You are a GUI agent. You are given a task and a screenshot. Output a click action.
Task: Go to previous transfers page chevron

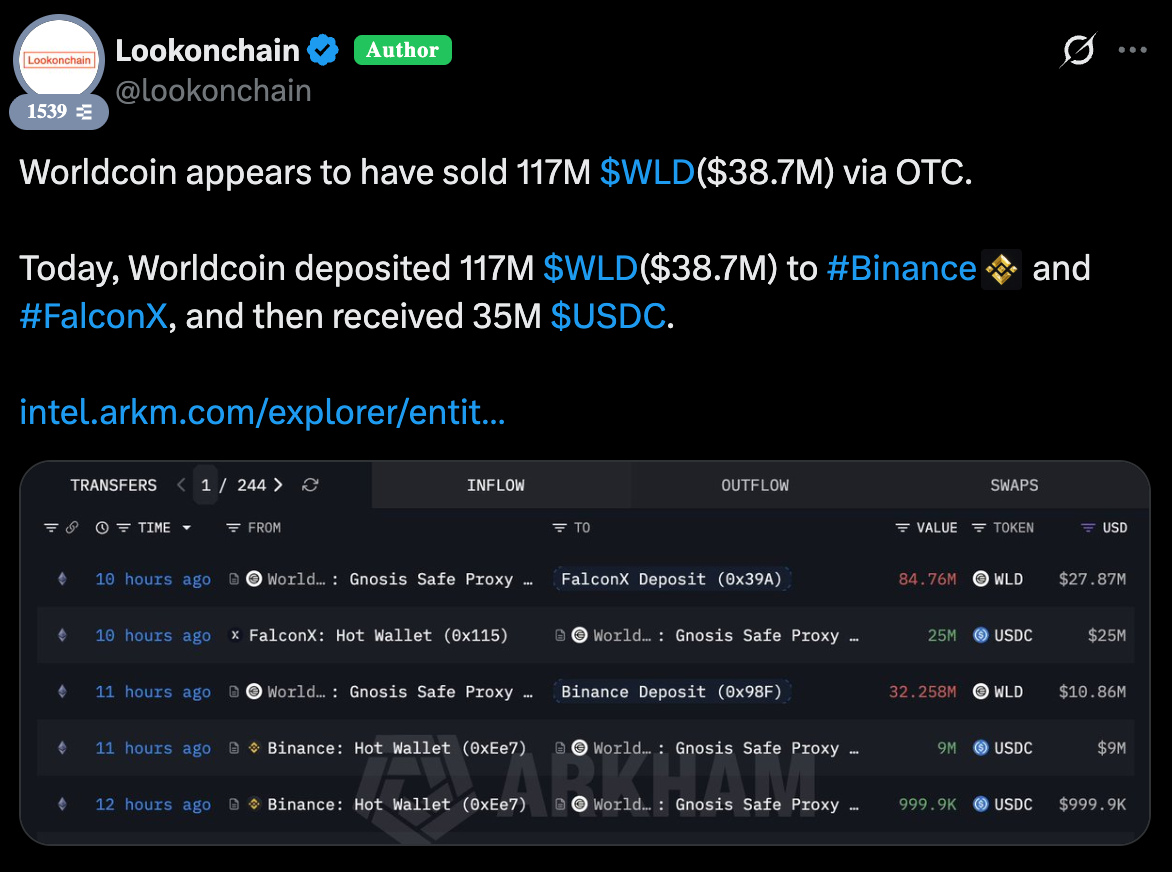pyautogui.click(x=181, y=485)
